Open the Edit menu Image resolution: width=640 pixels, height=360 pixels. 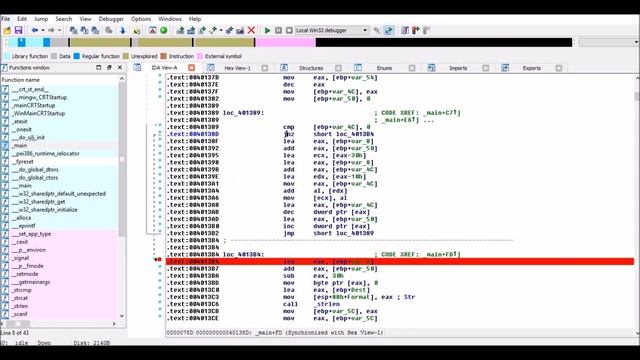click(22, 19)
